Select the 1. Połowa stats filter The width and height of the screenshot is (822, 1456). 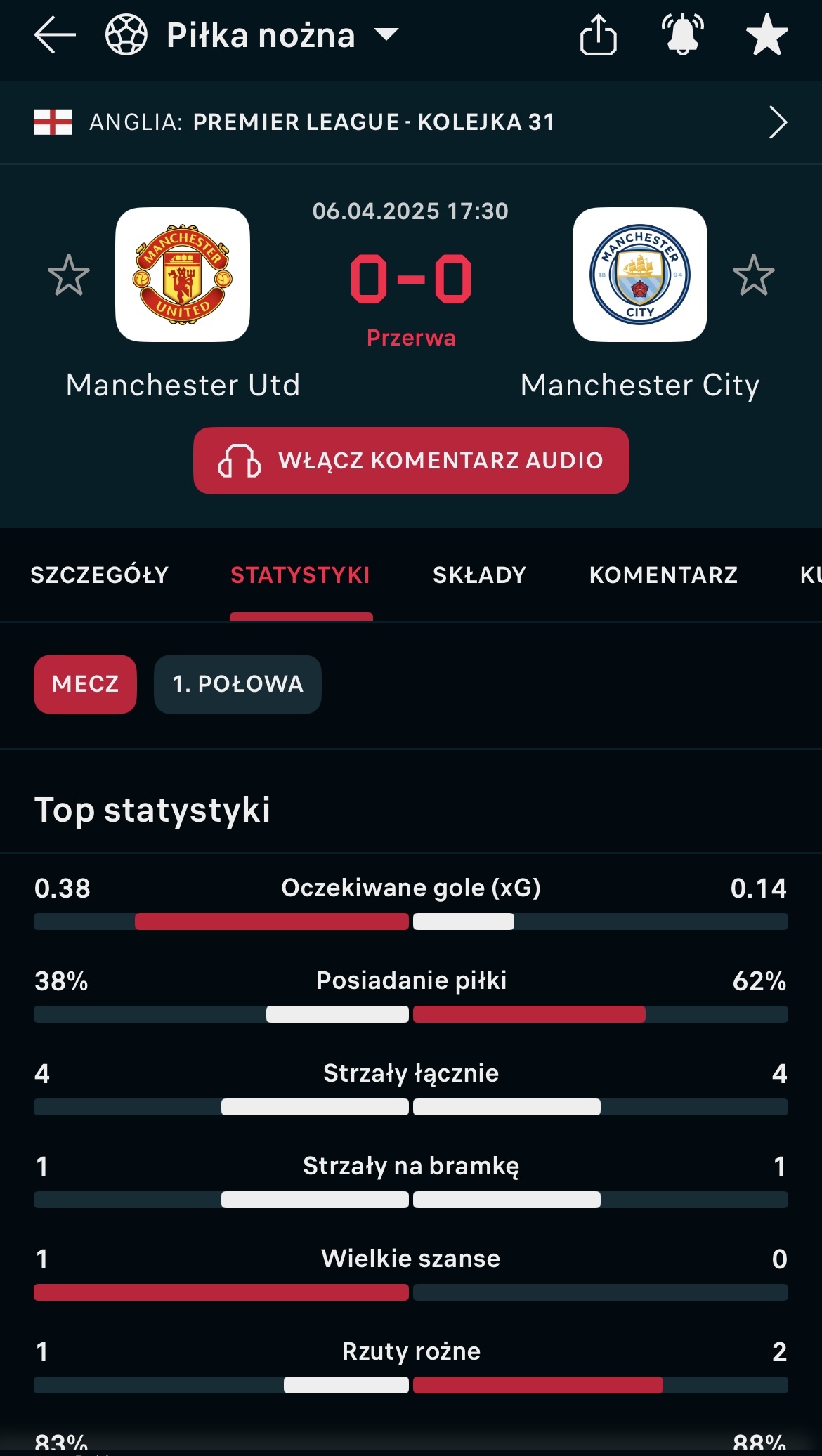pos(237,684)
